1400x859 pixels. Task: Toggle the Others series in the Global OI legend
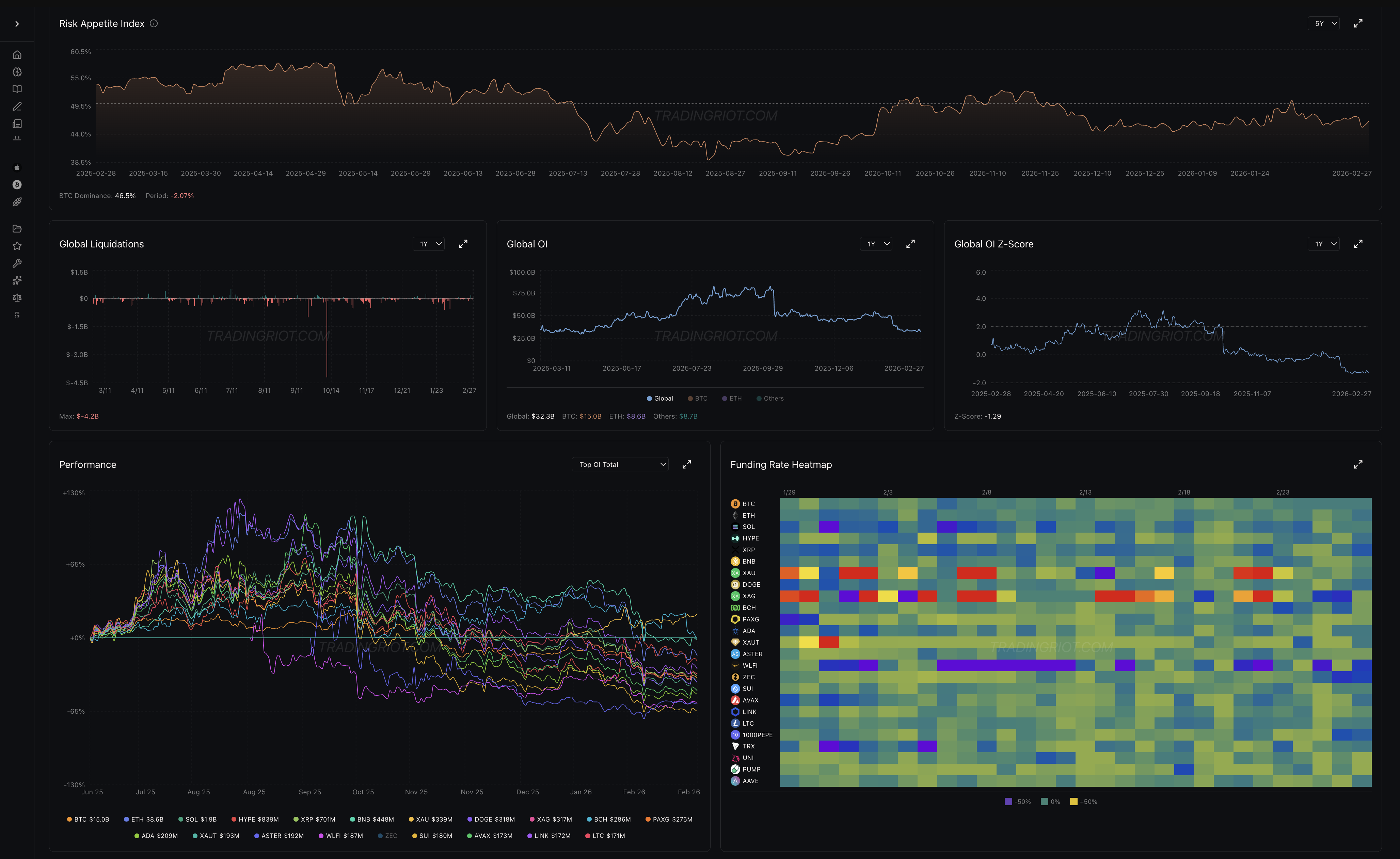[770, 398]
